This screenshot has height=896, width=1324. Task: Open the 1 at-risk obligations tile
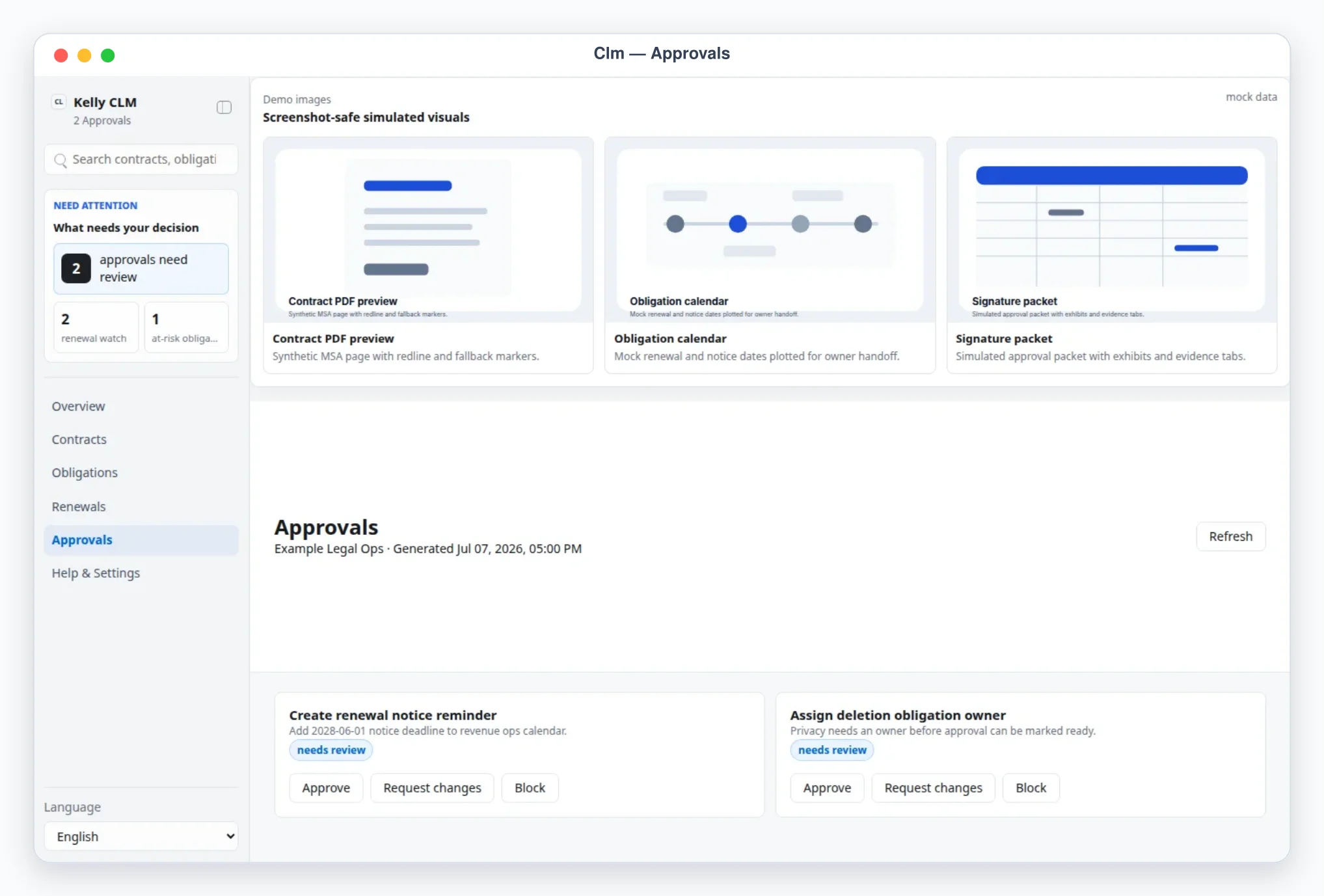tap(186, 327)
